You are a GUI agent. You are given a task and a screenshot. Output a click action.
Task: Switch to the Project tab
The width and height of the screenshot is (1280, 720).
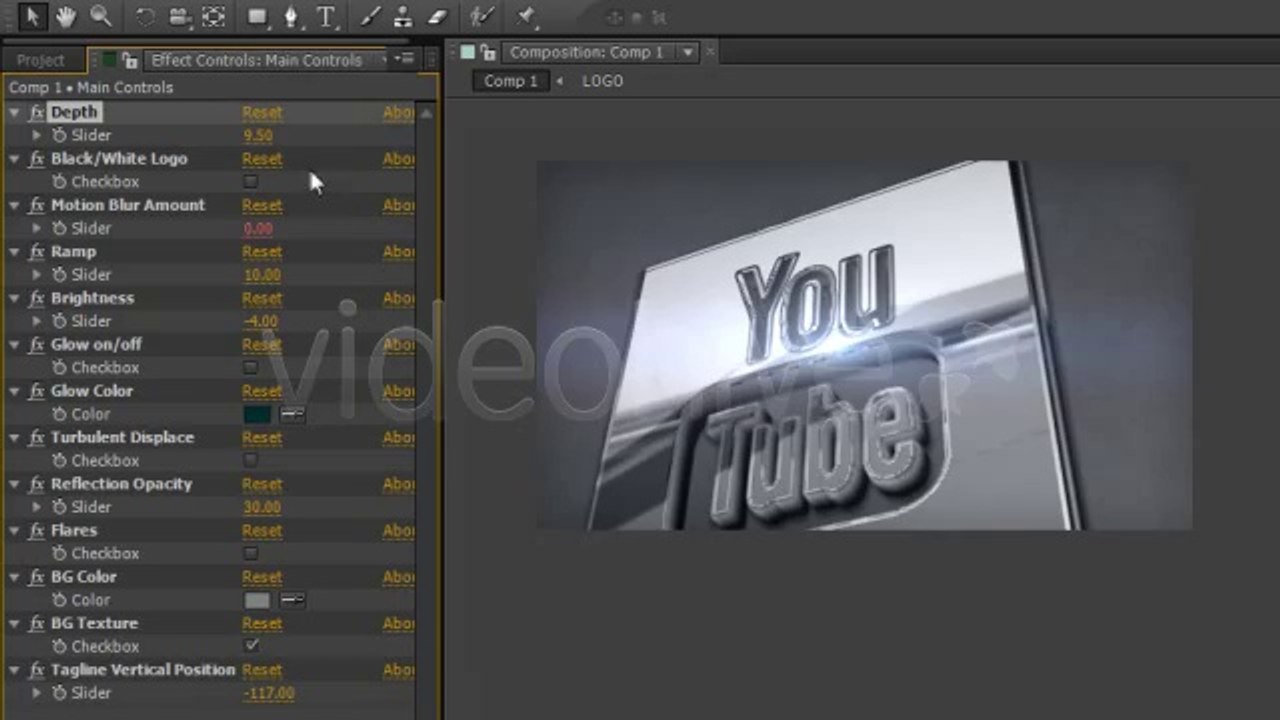pyautogui.click(x=40, y=61)
